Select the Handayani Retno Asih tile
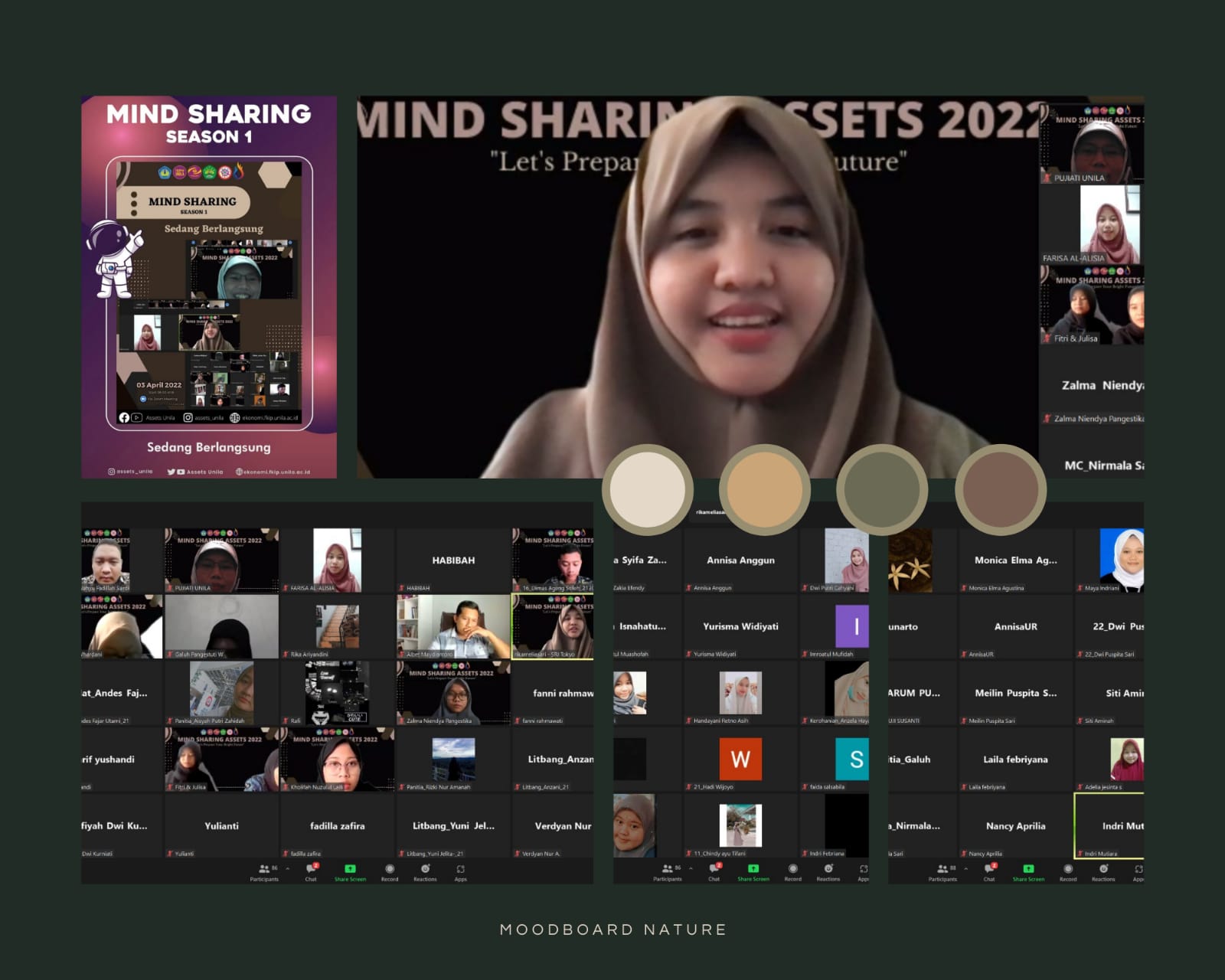The image size is (1225, 980). point(740,693)
